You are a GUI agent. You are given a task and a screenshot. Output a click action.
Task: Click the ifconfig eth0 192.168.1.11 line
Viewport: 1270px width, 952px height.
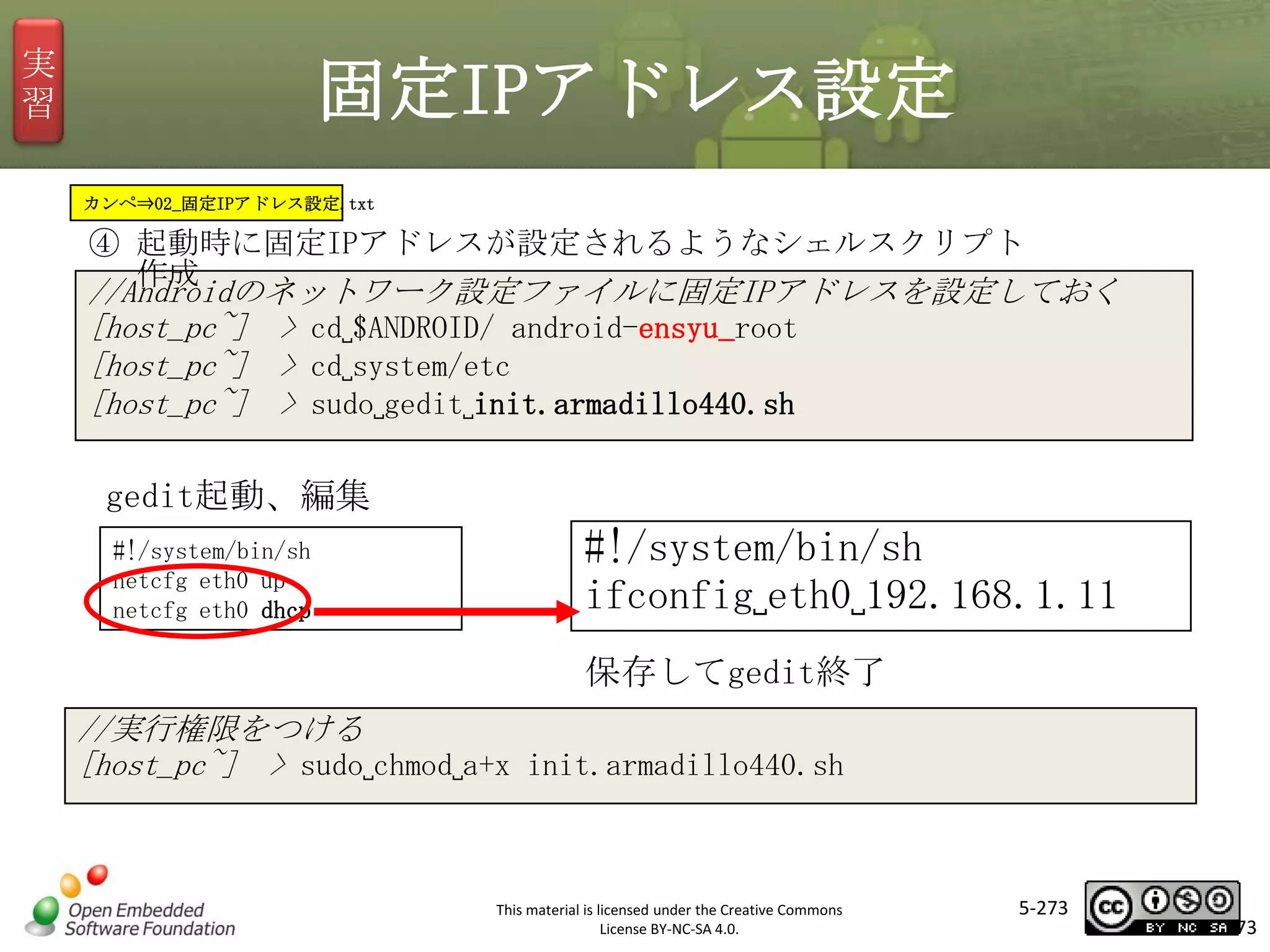[x=851, y=595]
